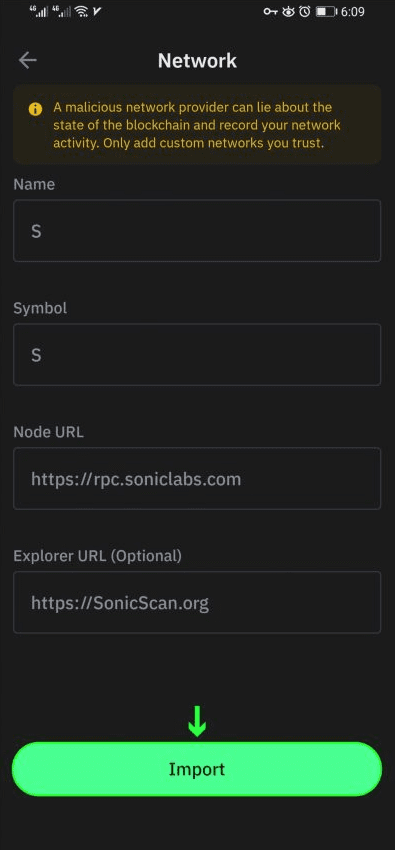395x850 pixels.
Task: Tap the eye comfort status icon
Action: point(288,11)
